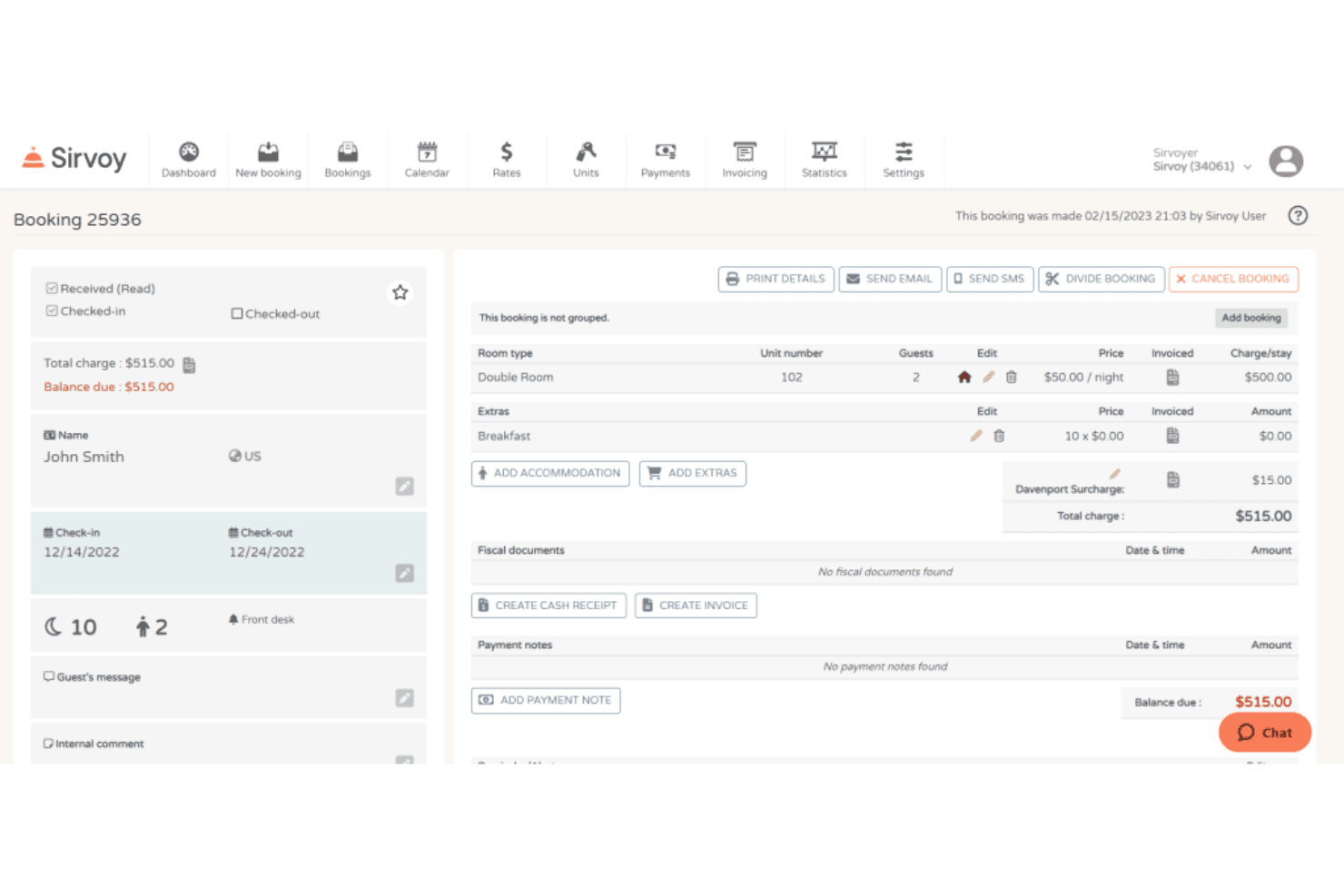Uncheck the Checked-in checkbox

point(52,311)
